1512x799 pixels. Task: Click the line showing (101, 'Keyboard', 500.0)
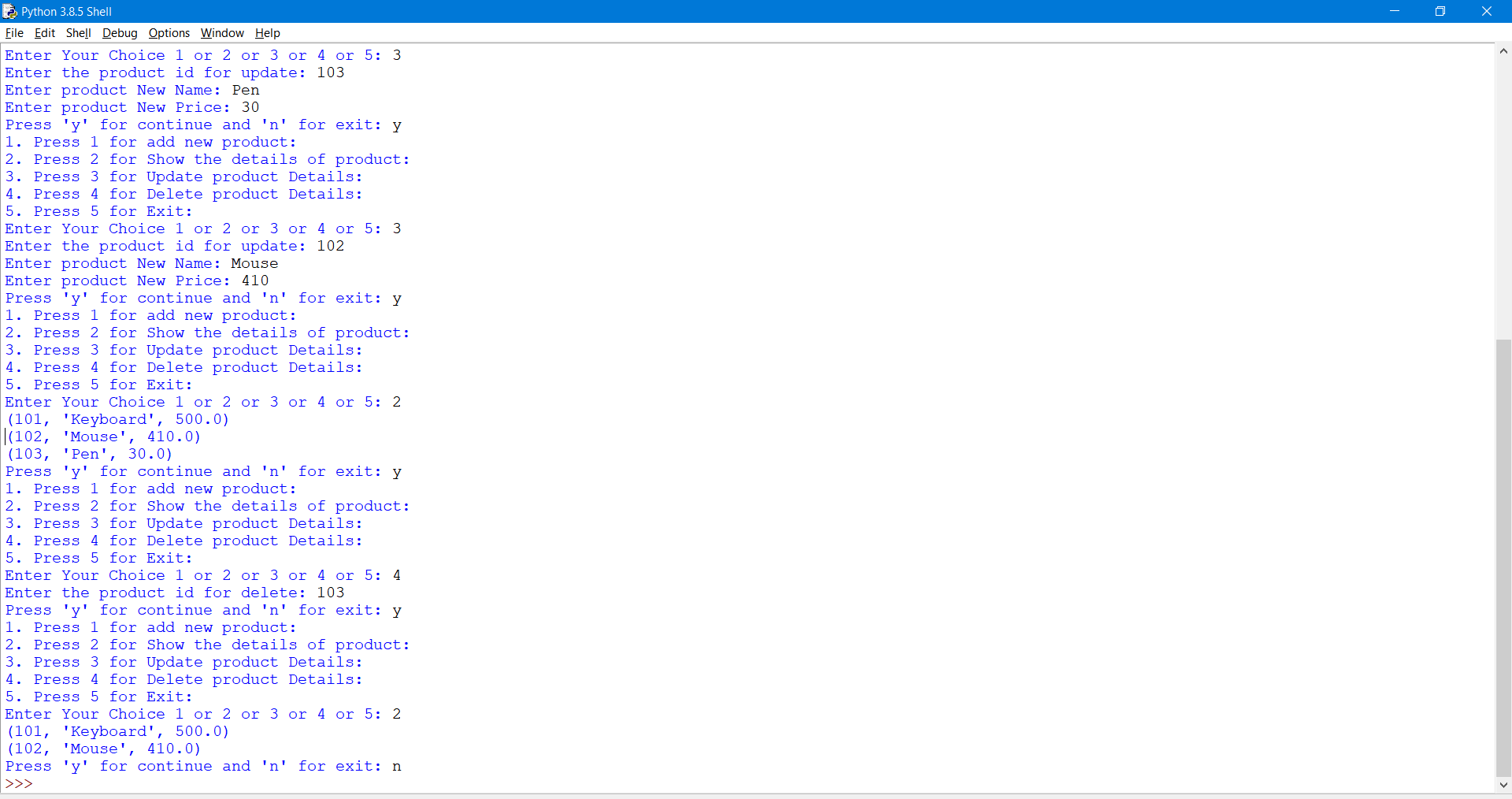pos(117,419)
